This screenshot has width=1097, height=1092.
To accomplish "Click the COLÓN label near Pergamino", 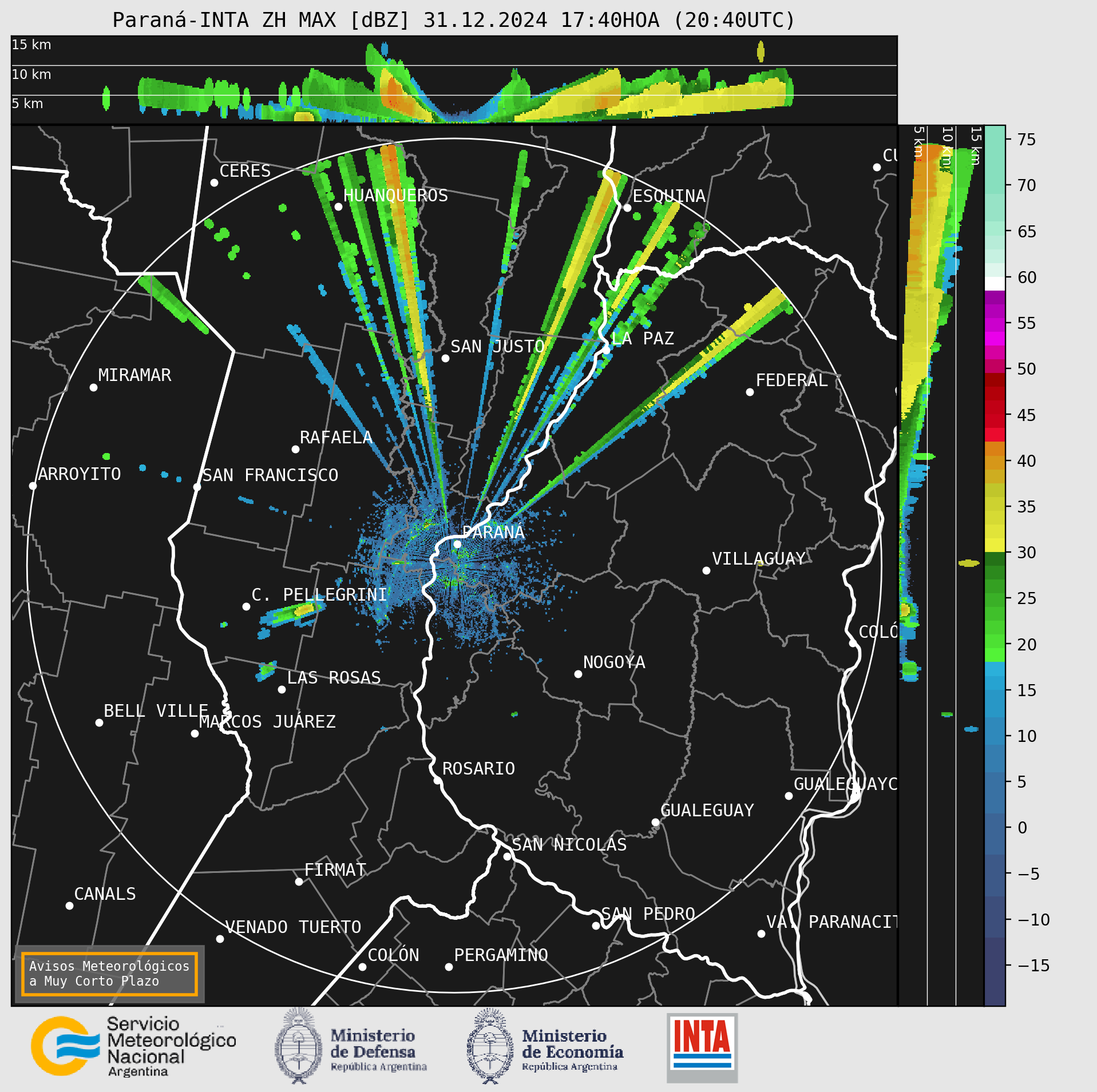I will coord(393,955).
